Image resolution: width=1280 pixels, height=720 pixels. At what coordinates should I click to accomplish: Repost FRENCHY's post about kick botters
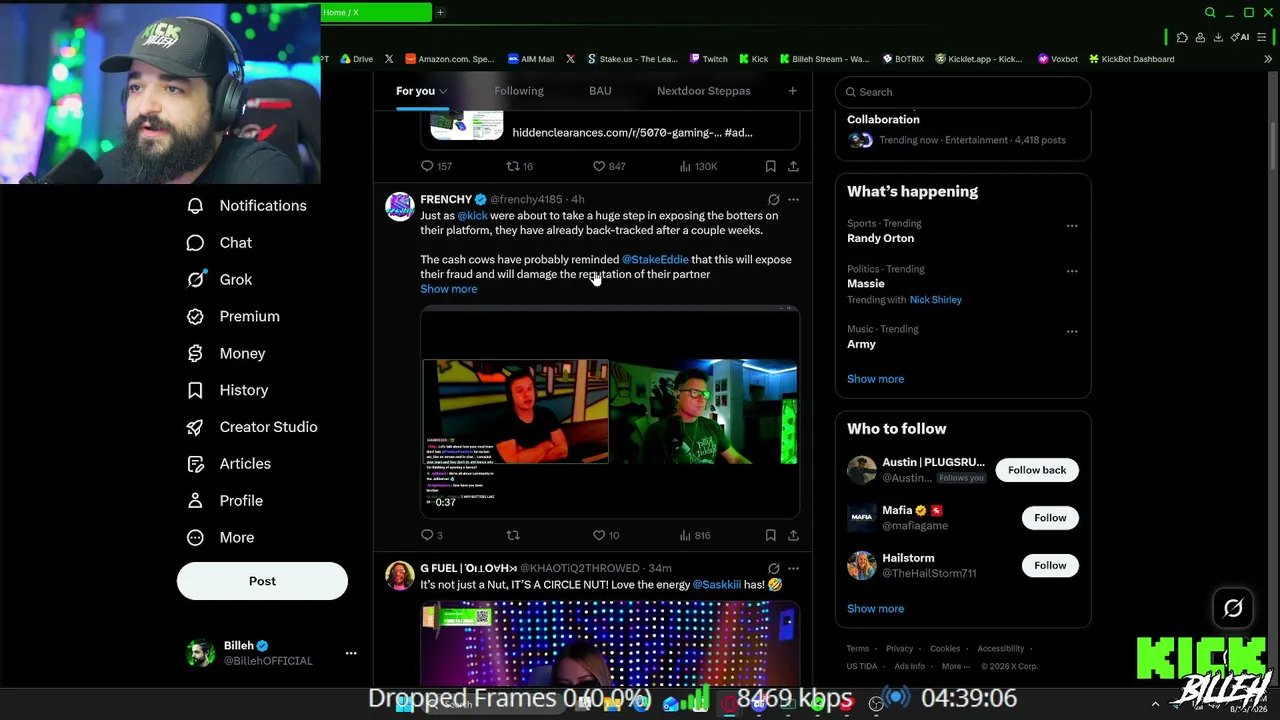pos(513,535)
